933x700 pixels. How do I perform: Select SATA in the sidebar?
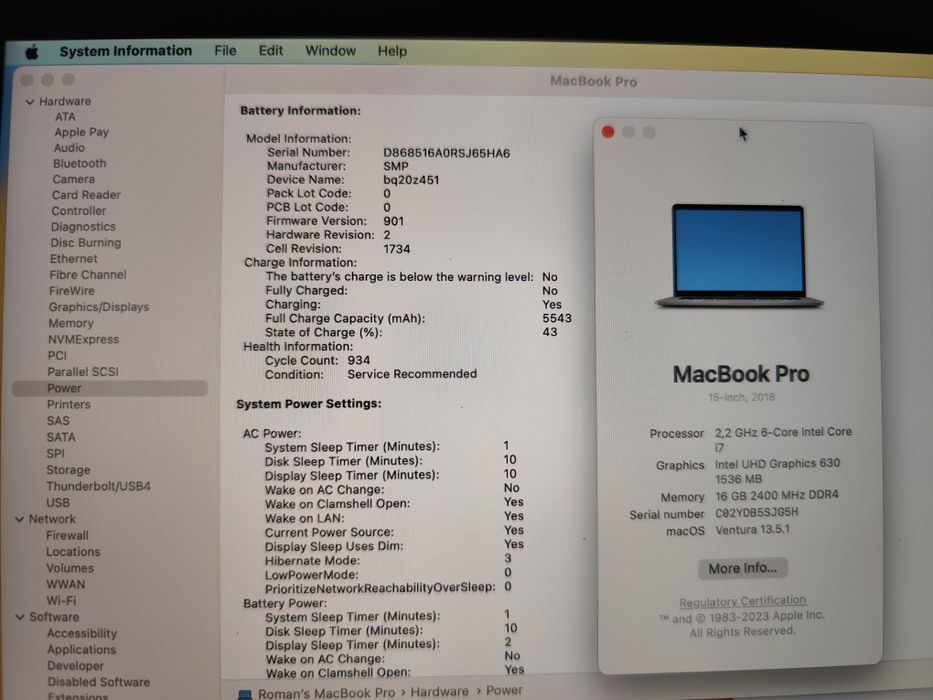(x=61, y=437)
